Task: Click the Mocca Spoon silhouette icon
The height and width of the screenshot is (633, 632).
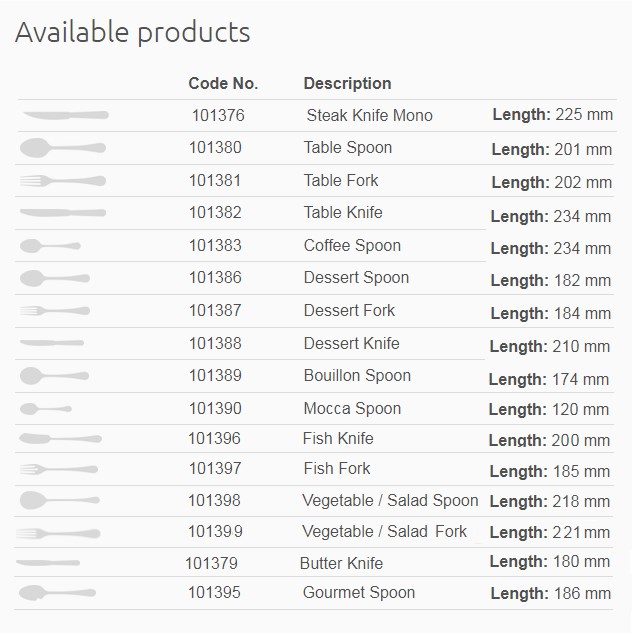Action: 46,409
